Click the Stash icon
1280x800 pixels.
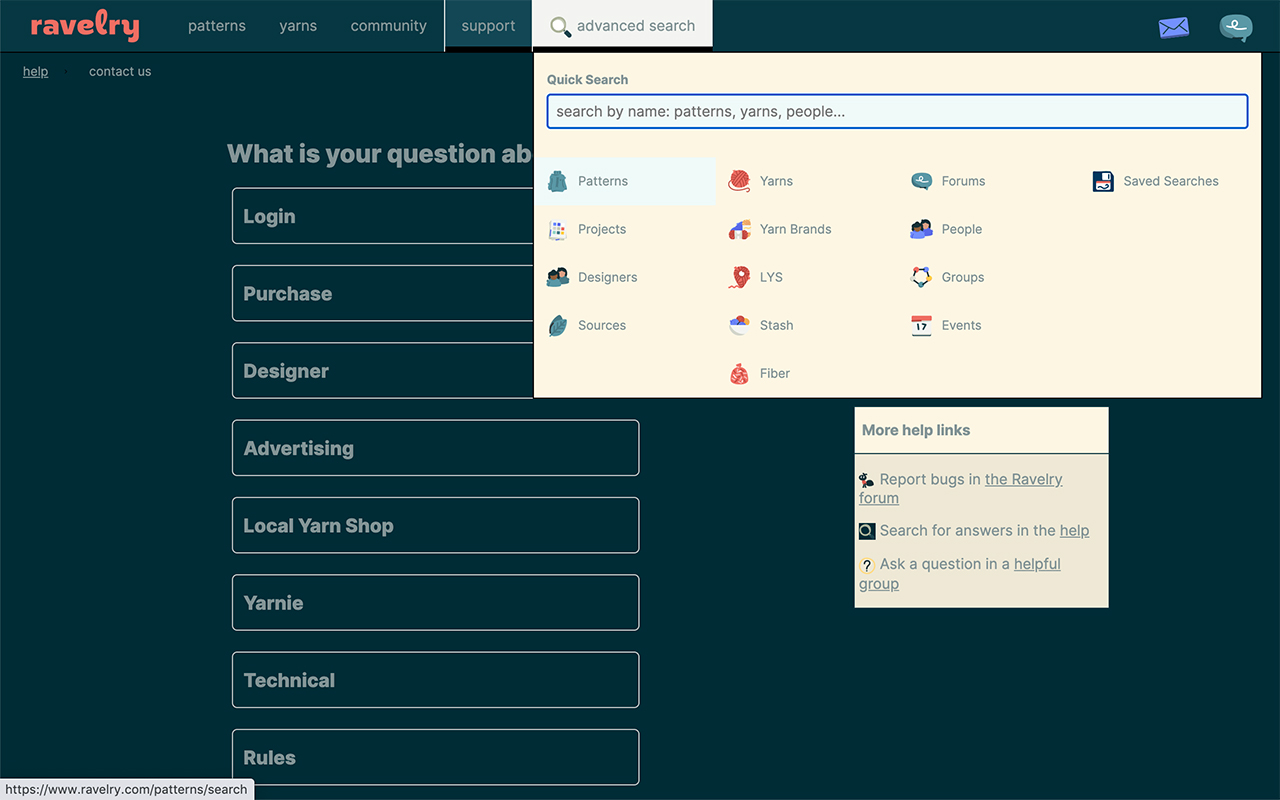coord(739,325)
